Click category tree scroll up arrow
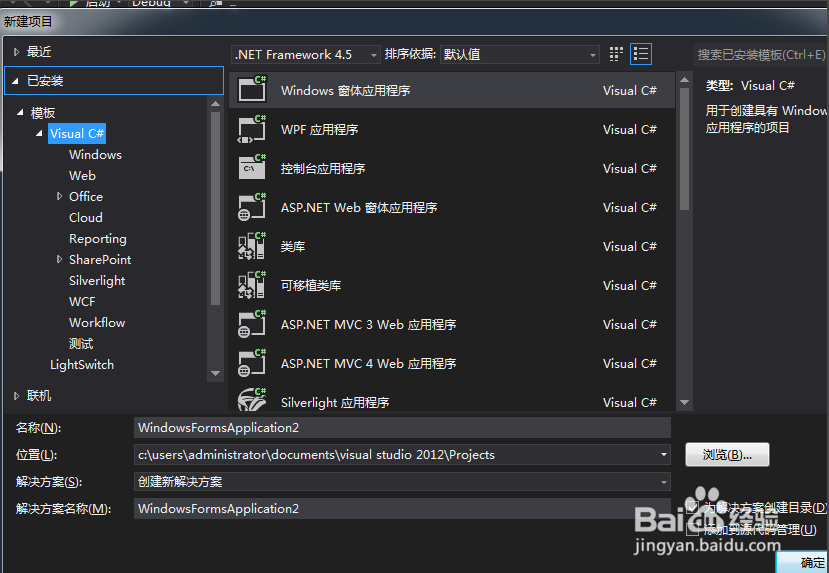This screenshot has width=829, height=573. (x=215, y=104)
